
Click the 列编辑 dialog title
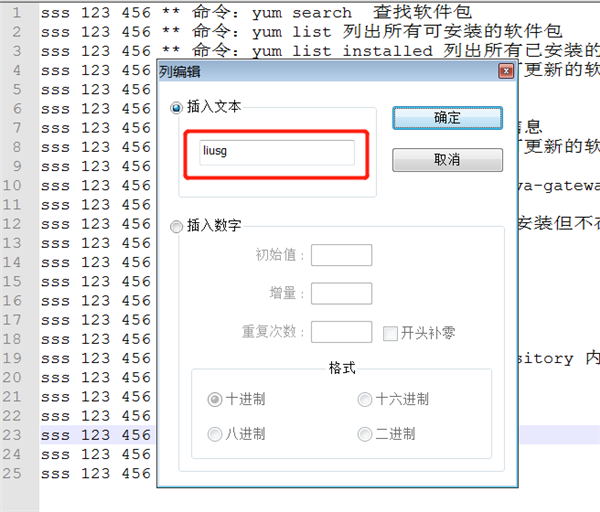179,72
